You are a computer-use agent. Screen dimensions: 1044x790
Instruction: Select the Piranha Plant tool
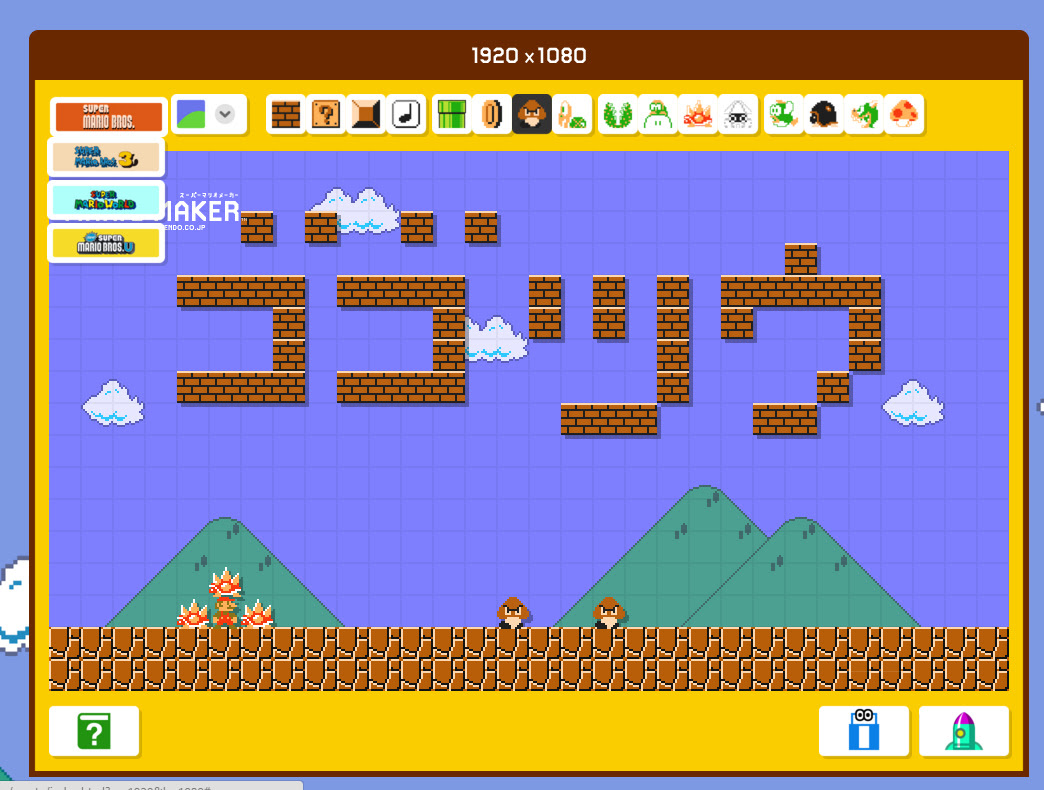tap(617, 114)
